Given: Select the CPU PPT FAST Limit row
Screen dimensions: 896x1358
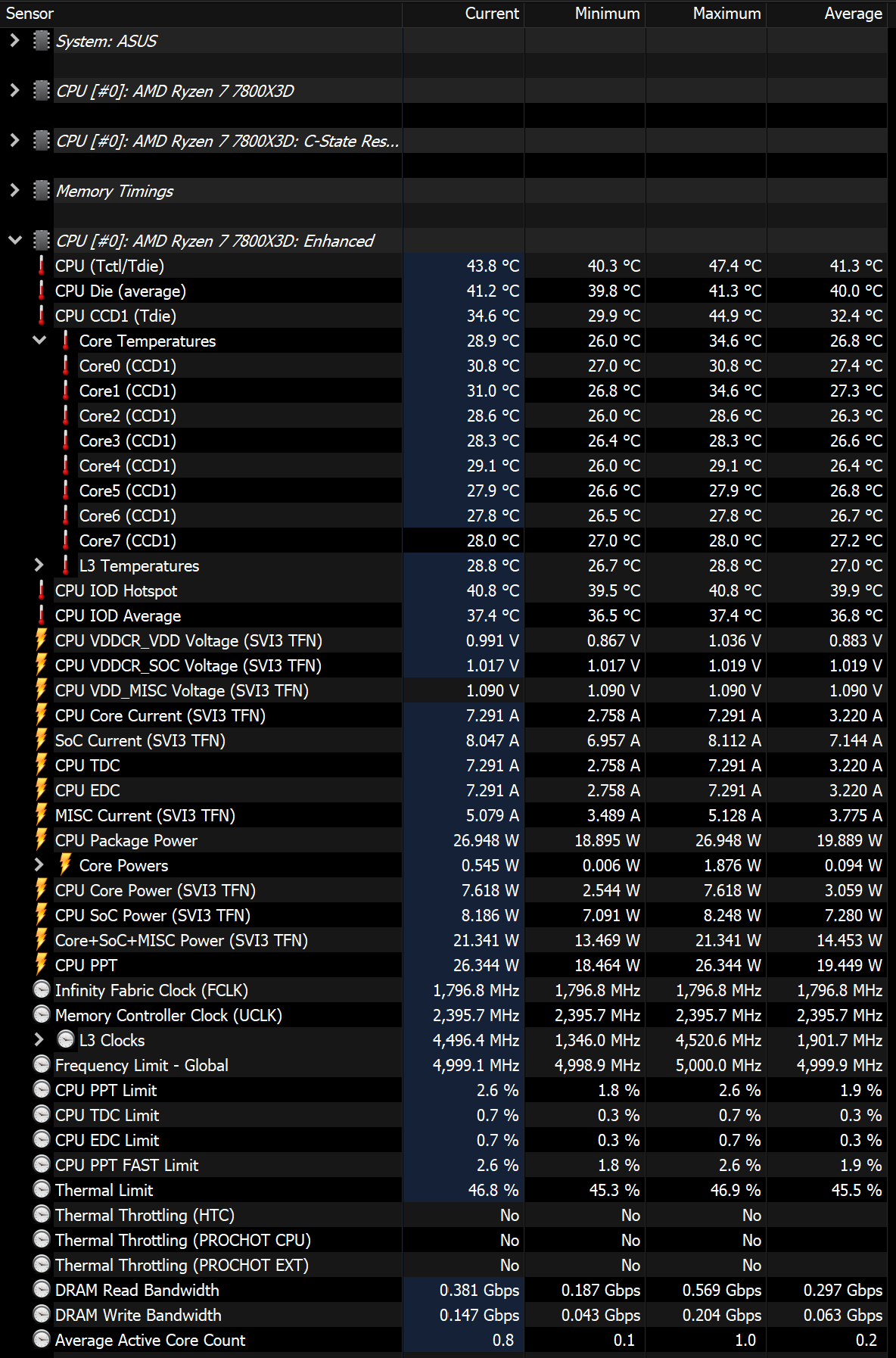Looking at the screenshot, I should [443, 1165].
